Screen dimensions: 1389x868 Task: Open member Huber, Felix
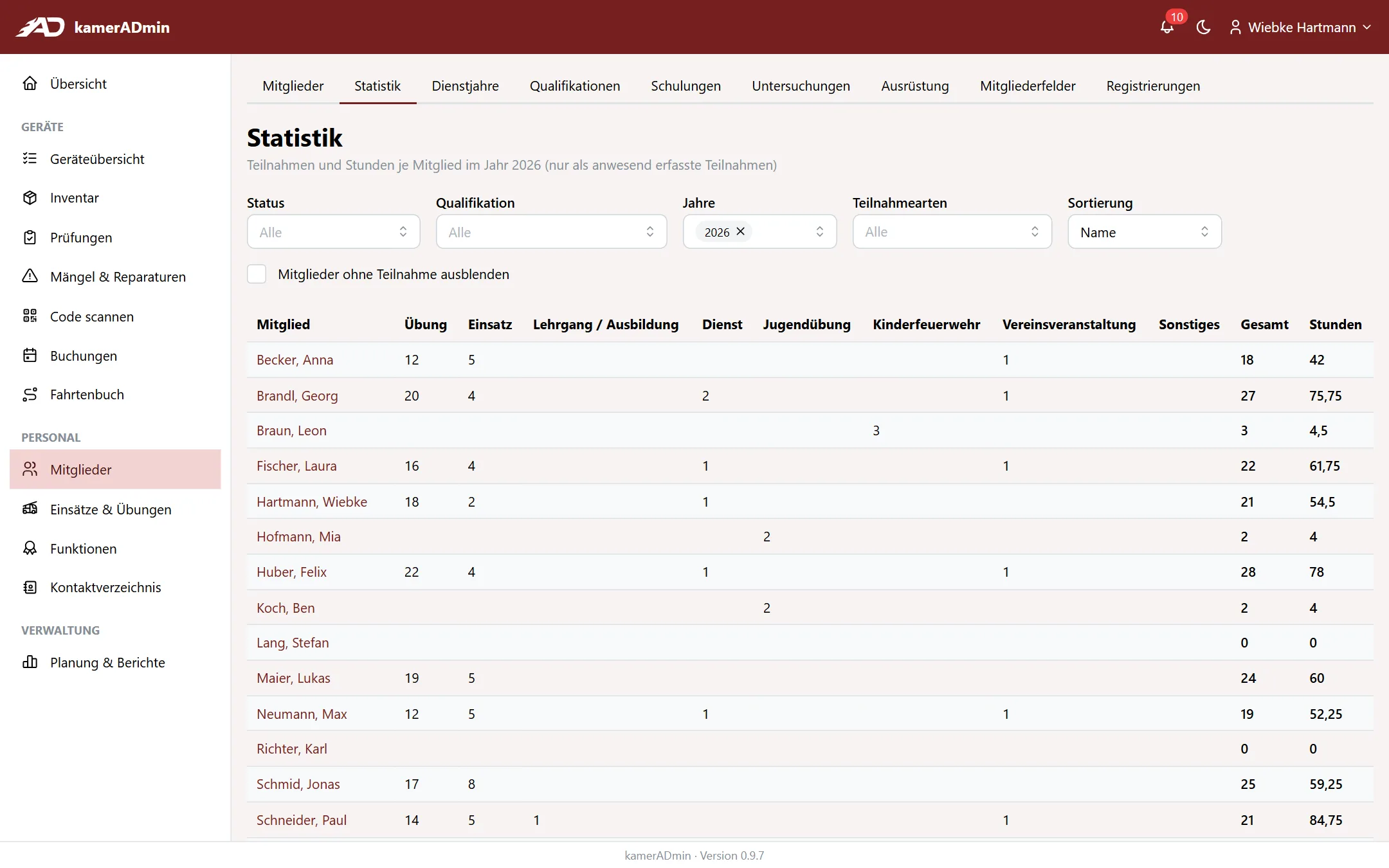click(x=291, y=572)
